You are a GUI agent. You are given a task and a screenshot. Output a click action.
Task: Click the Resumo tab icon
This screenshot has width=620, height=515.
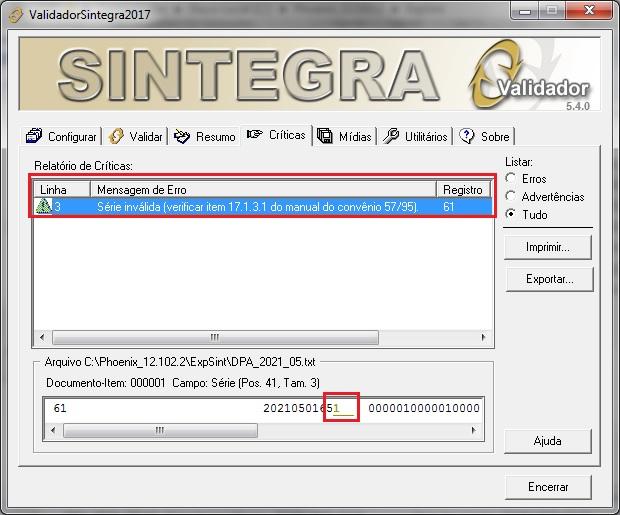click(182, 136)
